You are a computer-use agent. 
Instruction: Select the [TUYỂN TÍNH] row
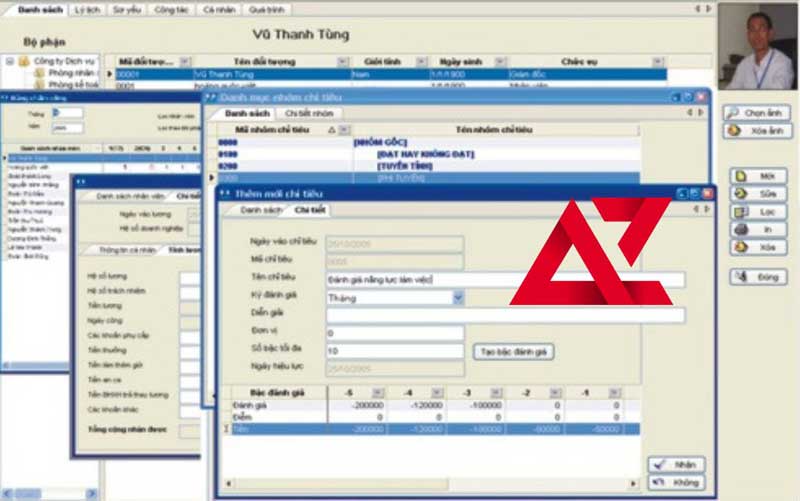coord(429,166)
